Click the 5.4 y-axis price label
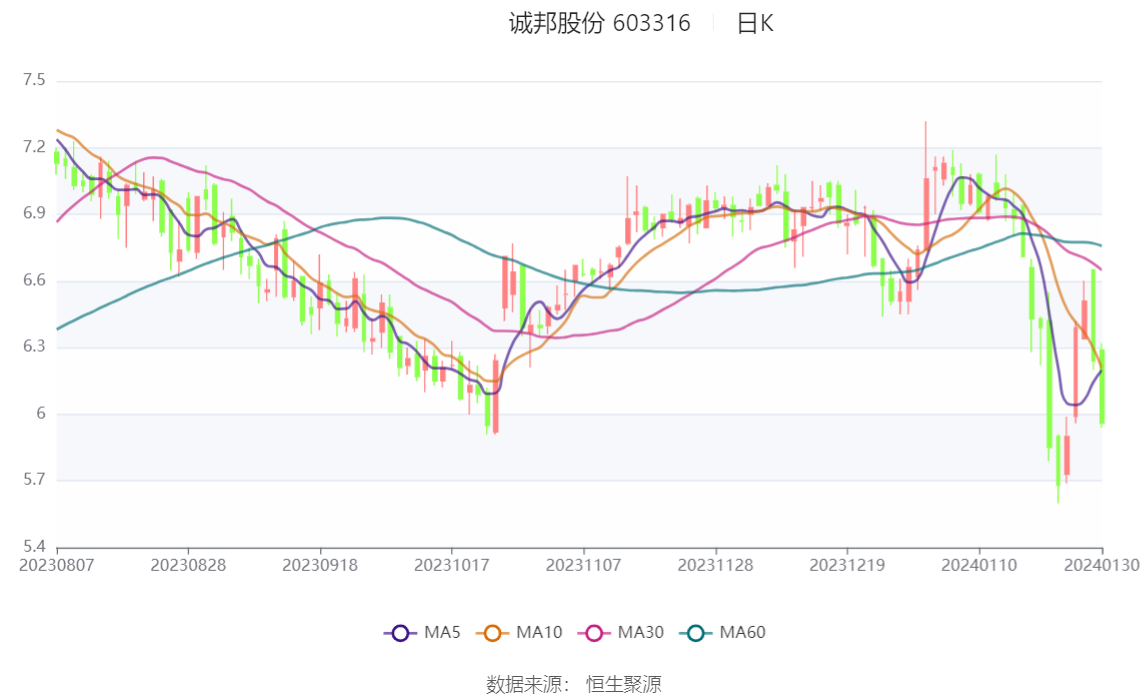This screenshot has width=1148, height=699. click(35, 547)
